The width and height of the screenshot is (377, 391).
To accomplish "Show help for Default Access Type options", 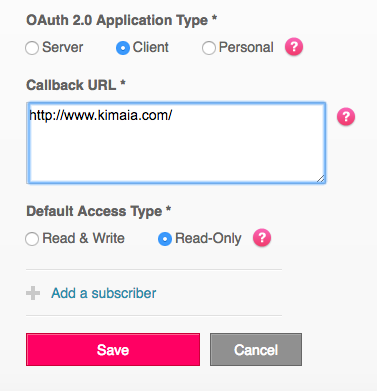I will pos(262,238).
